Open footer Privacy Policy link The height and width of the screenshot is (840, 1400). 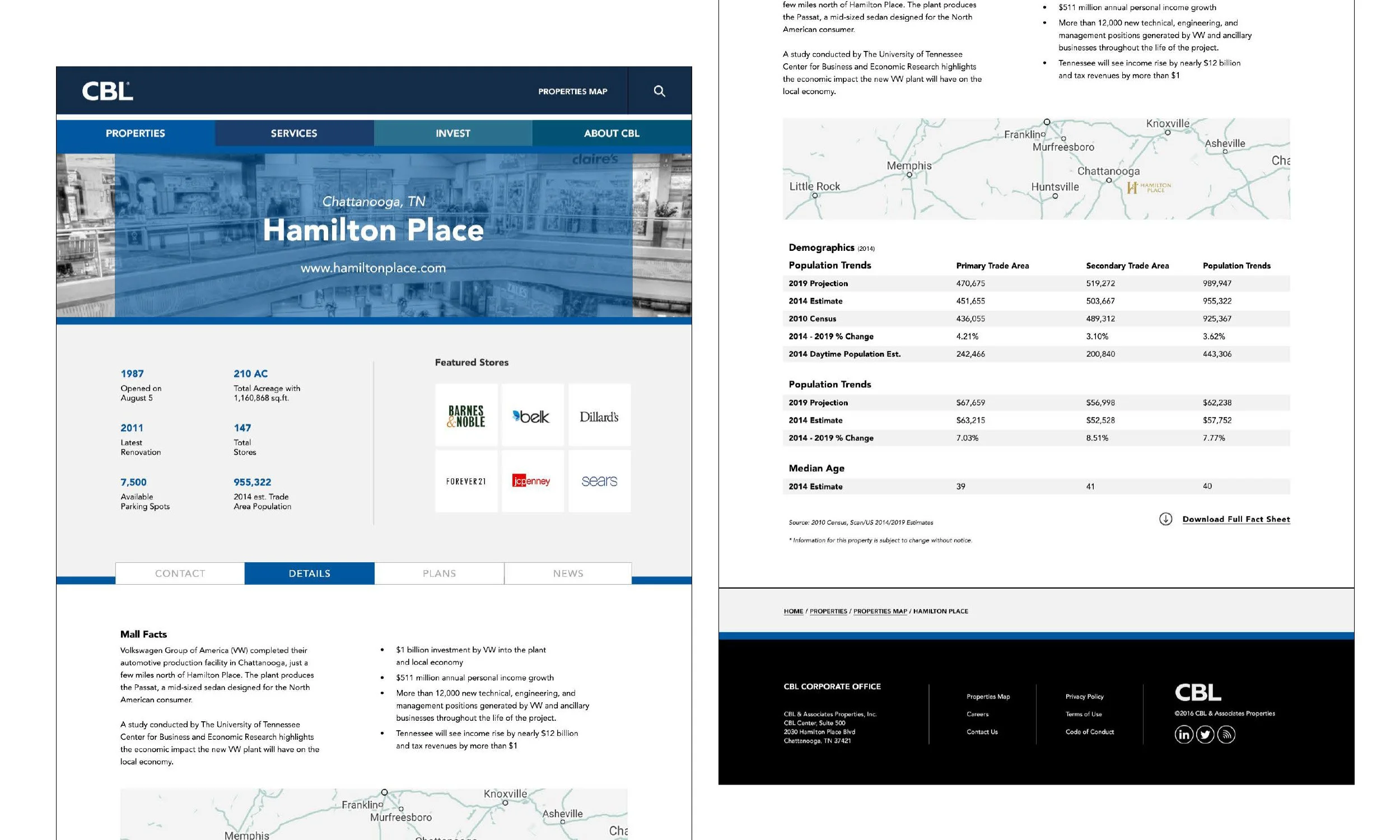1084,697
